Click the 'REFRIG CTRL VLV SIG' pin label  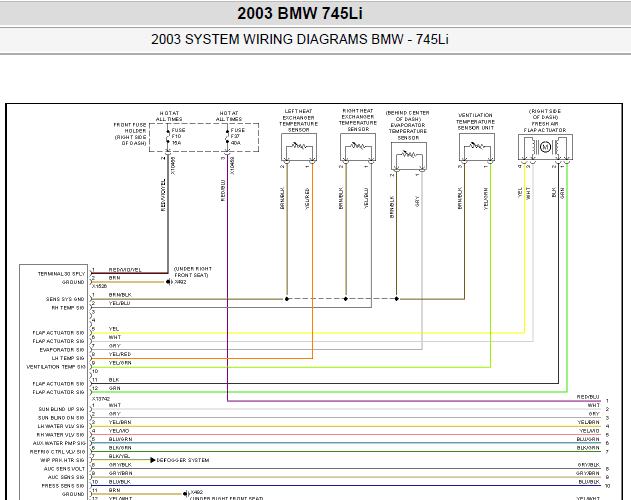coord(57,452)
